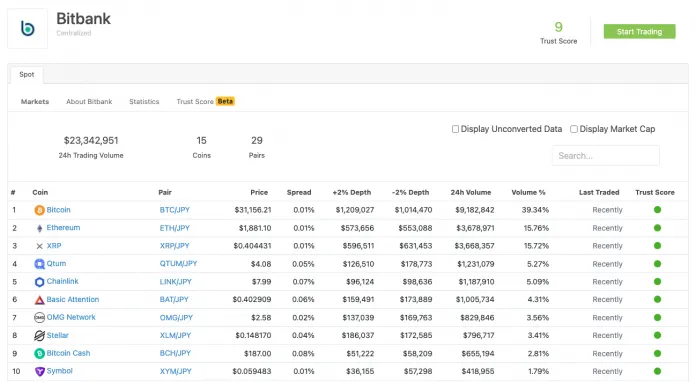Switch to the Statistics tab
This screenshot has height=382, width=696.
[144, 102]
